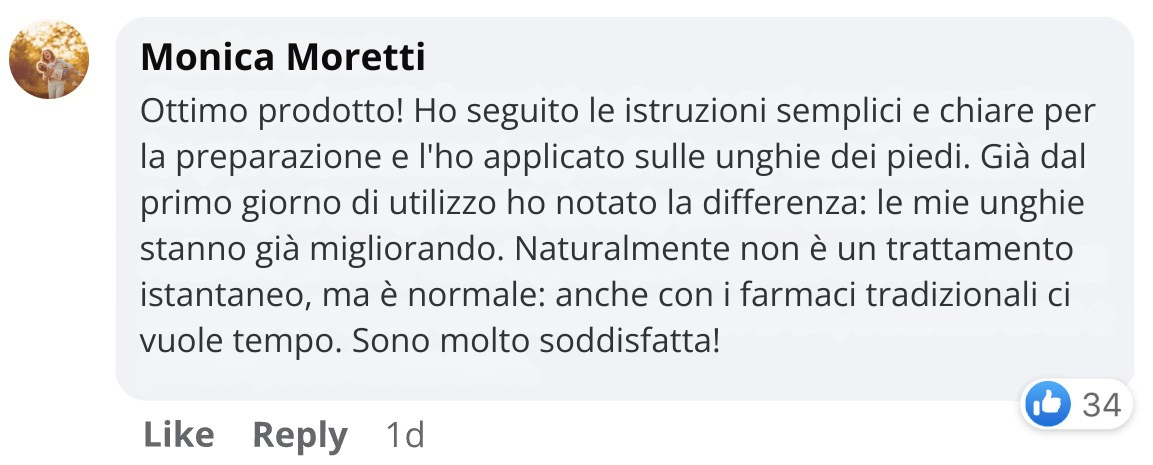Open Monica Moretti's profile picture

[49, 60]
